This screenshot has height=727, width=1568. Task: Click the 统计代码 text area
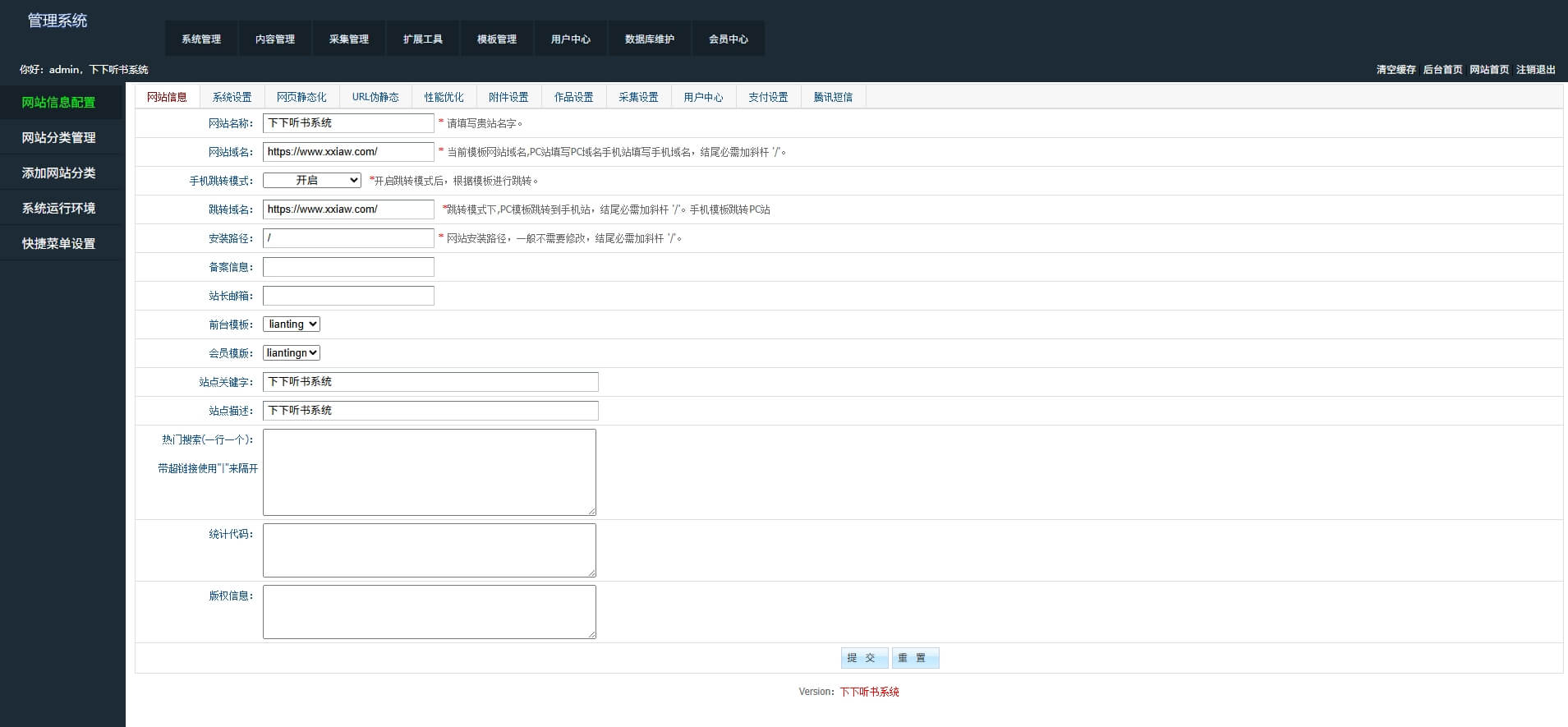(430, 550)
